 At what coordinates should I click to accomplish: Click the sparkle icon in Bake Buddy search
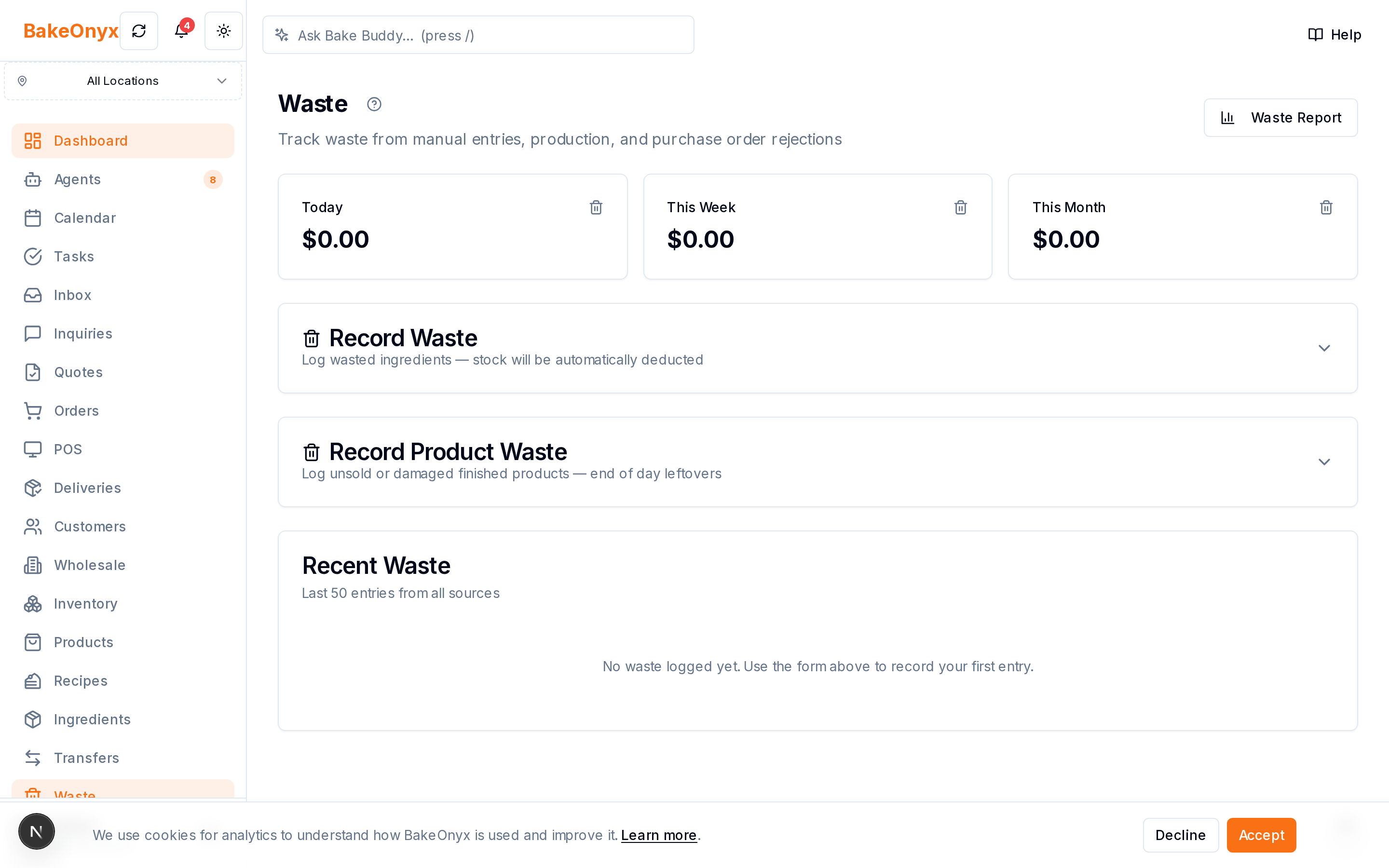pos(281,35)
